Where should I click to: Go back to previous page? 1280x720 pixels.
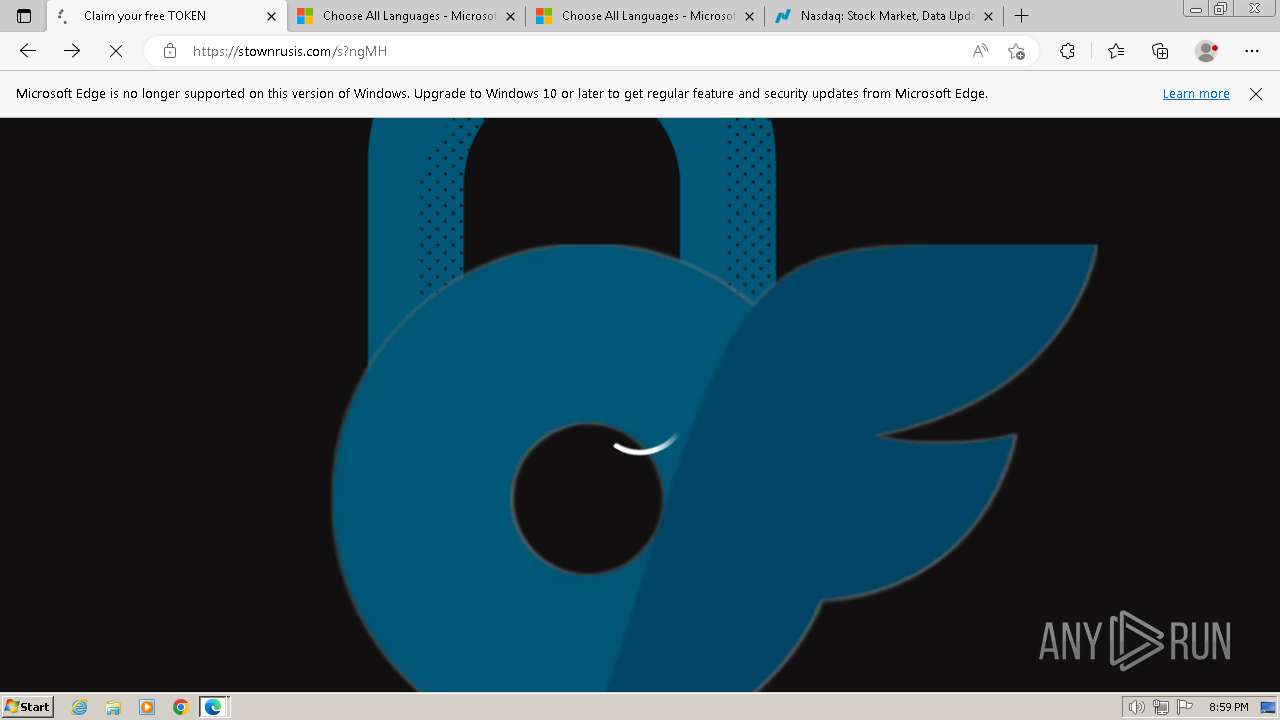[x=28, y=51]
